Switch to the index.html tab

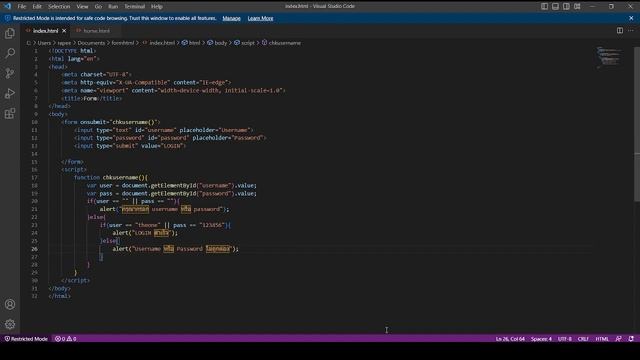click(46, 31)
